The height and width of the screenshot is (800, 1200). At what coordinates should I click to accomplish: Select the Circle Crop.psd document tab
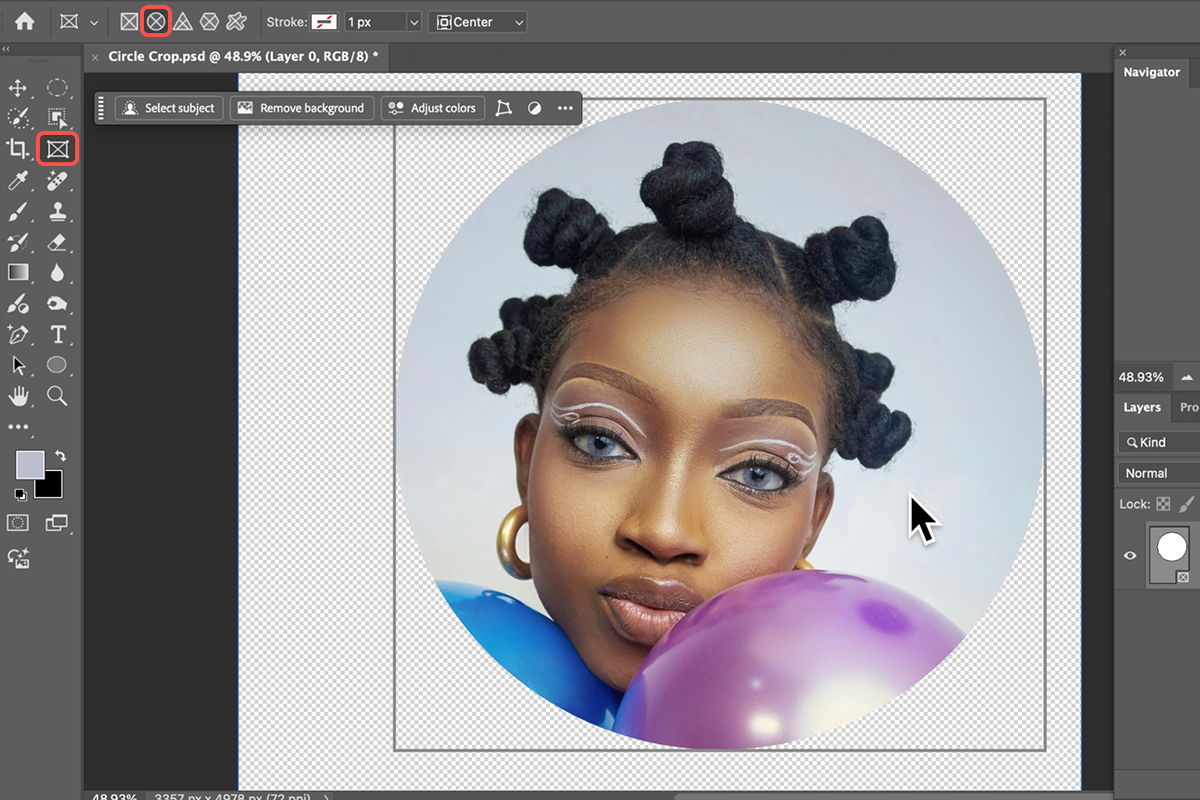242,57
